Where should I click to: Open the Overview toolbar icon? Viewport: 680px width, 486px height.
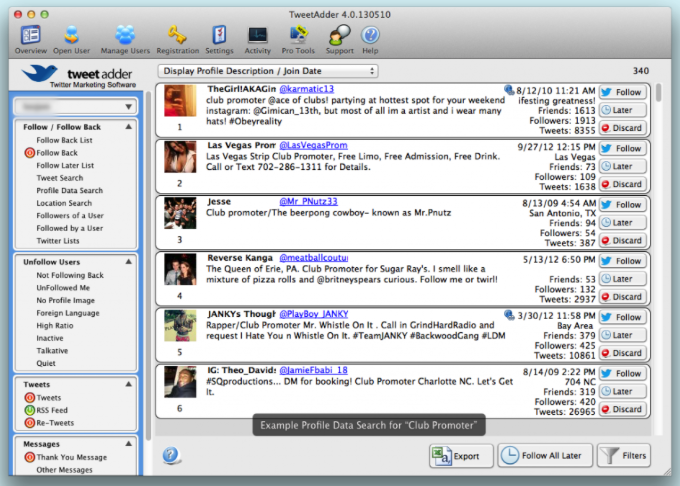click(30, 39)
